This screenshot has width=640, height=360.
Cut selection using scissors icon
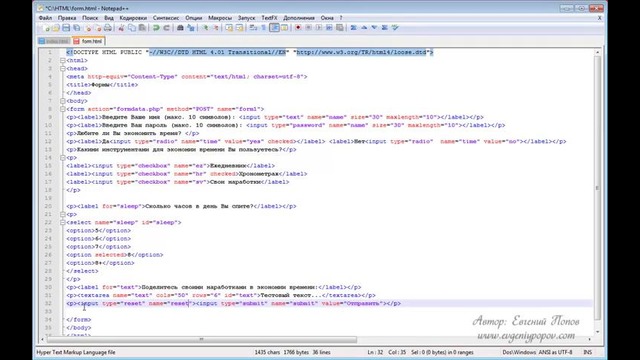point(121,28)
